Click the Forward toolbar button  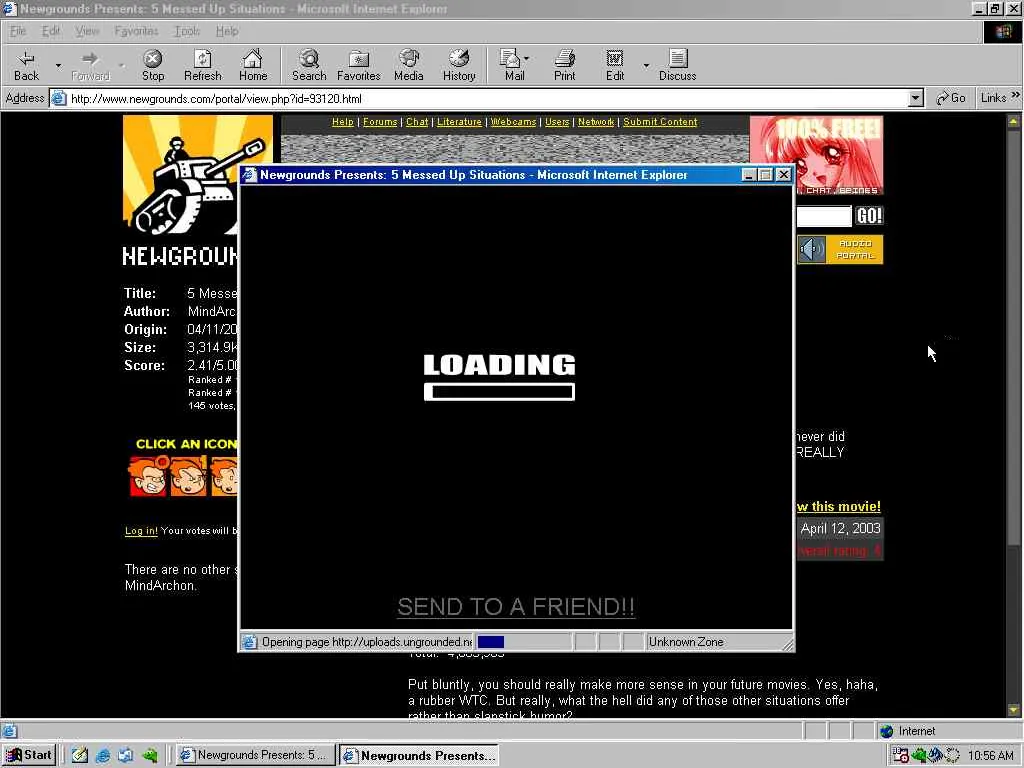(x=90, y=65)
